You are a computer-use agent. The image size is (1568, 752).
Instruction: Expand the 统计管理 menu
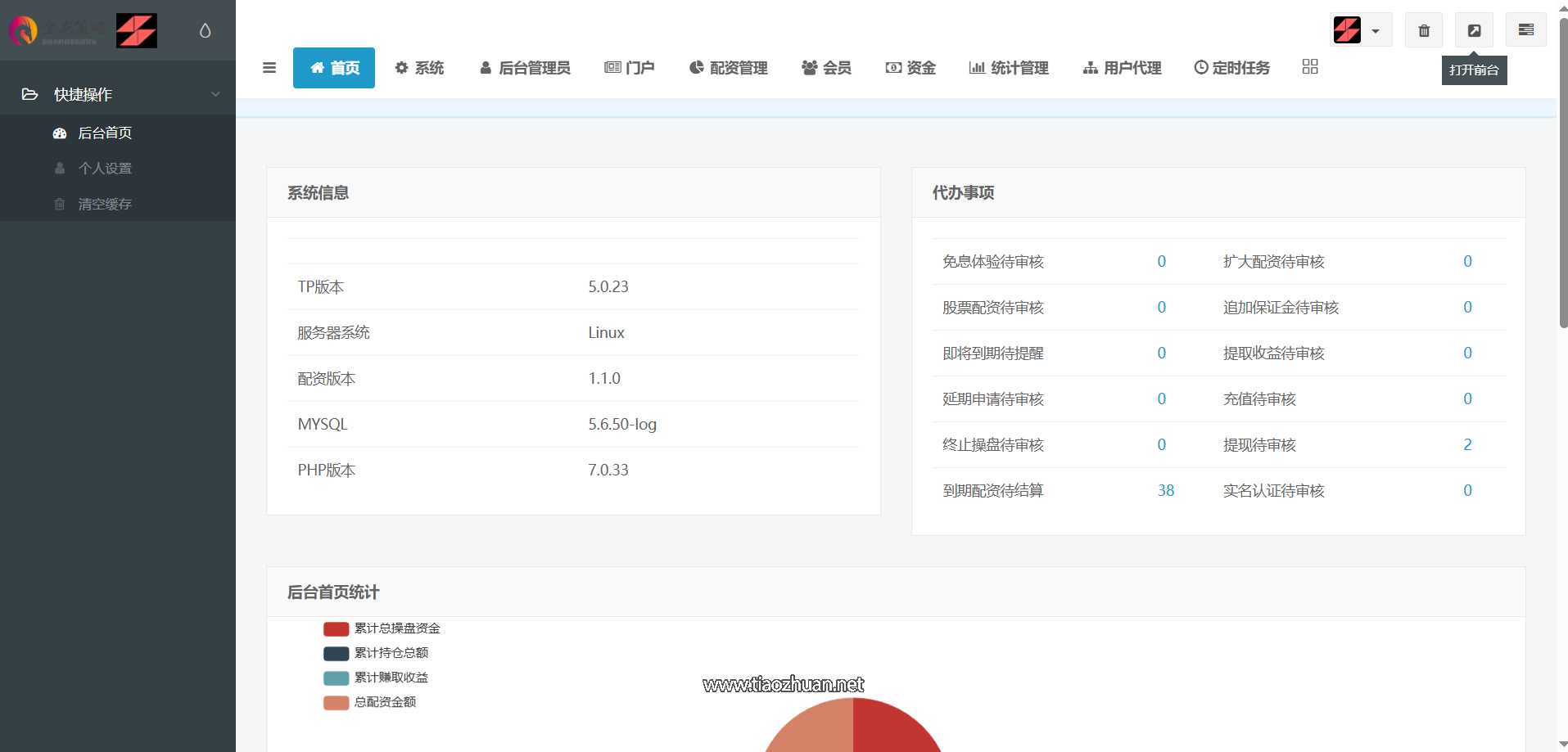tap(1009, 68)
